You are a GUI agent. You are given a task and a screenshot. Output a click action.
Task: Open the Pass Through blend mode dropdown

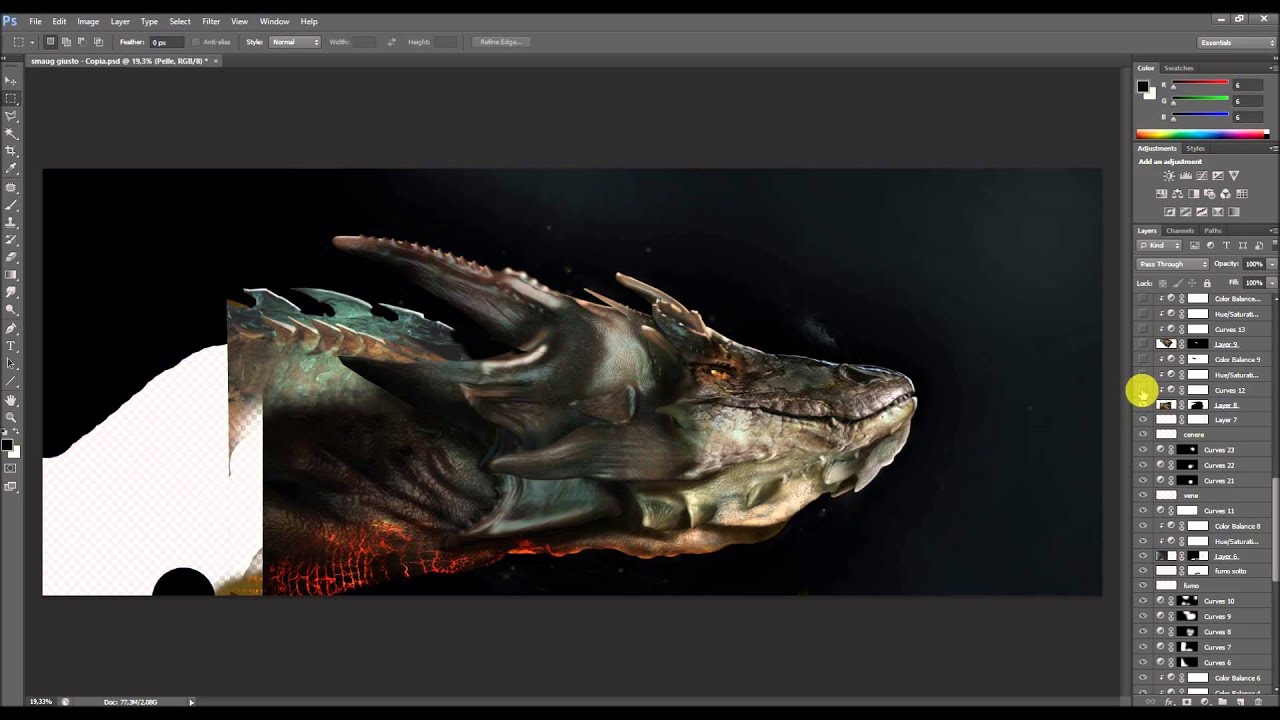[1173, 264]
